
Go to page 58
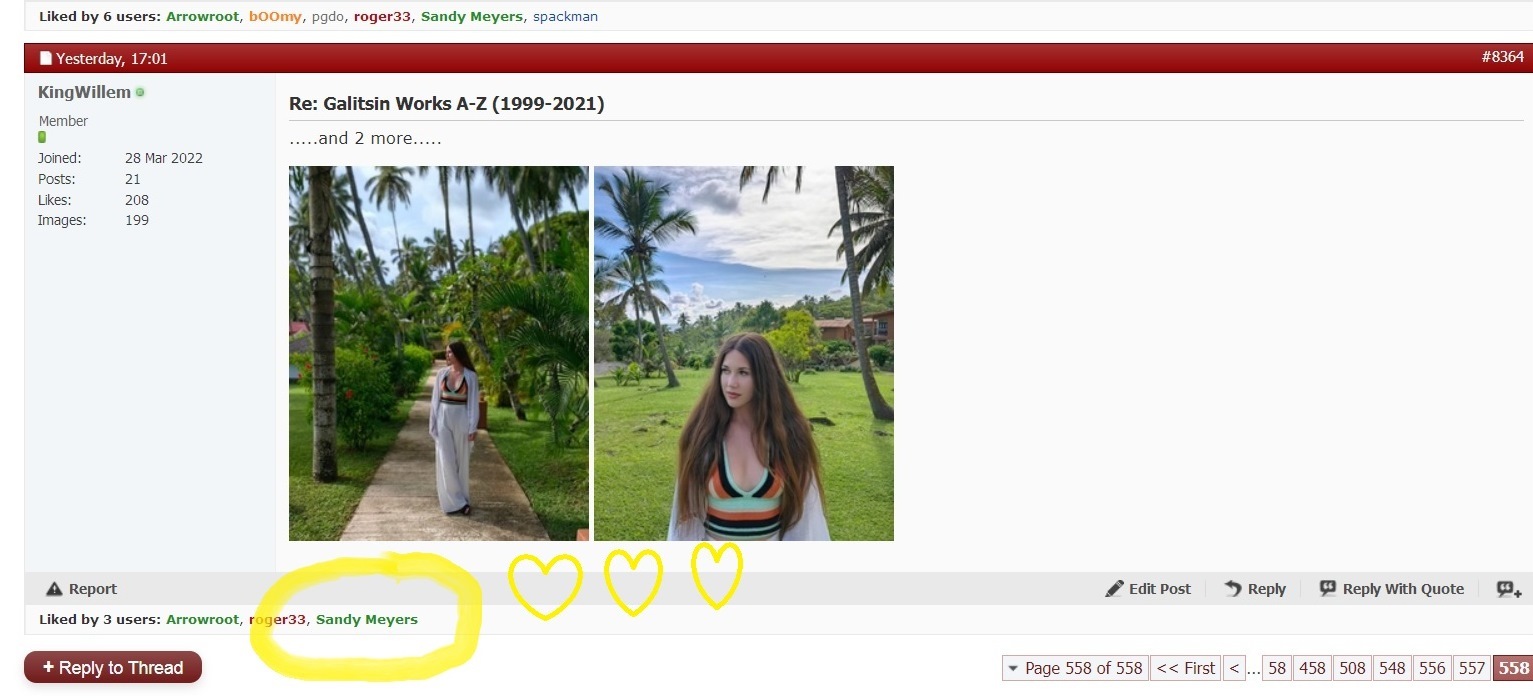point(1277,668)
